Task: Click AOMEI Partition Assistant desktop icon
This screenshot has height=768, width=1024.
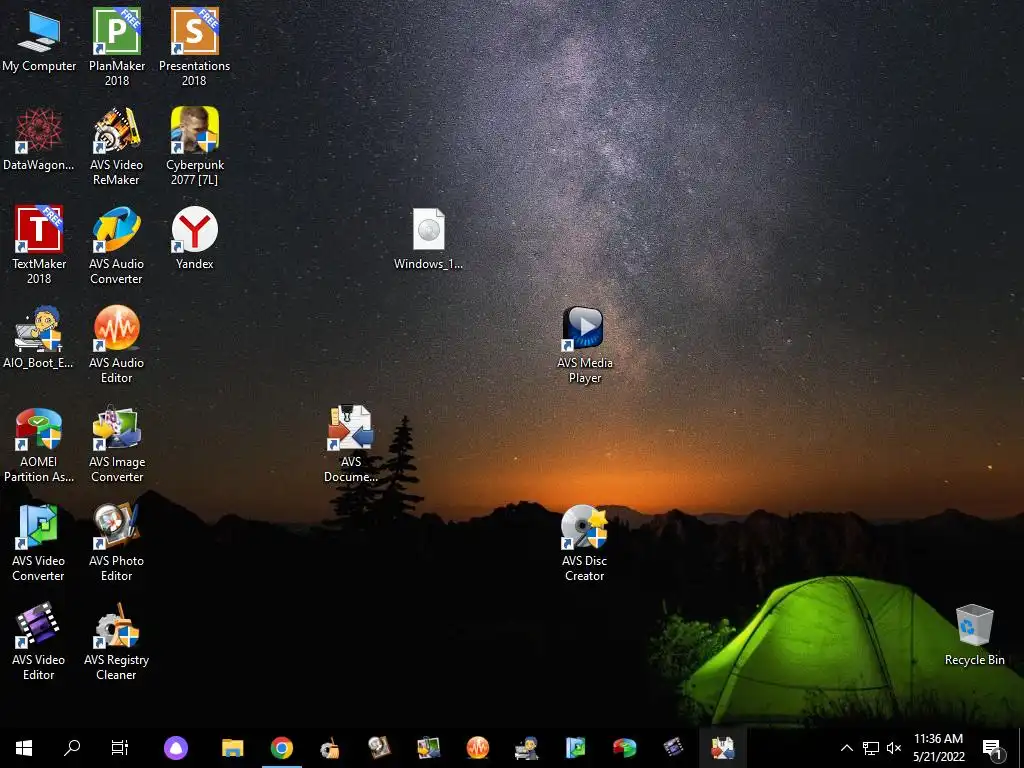Action: pos(39,445)
